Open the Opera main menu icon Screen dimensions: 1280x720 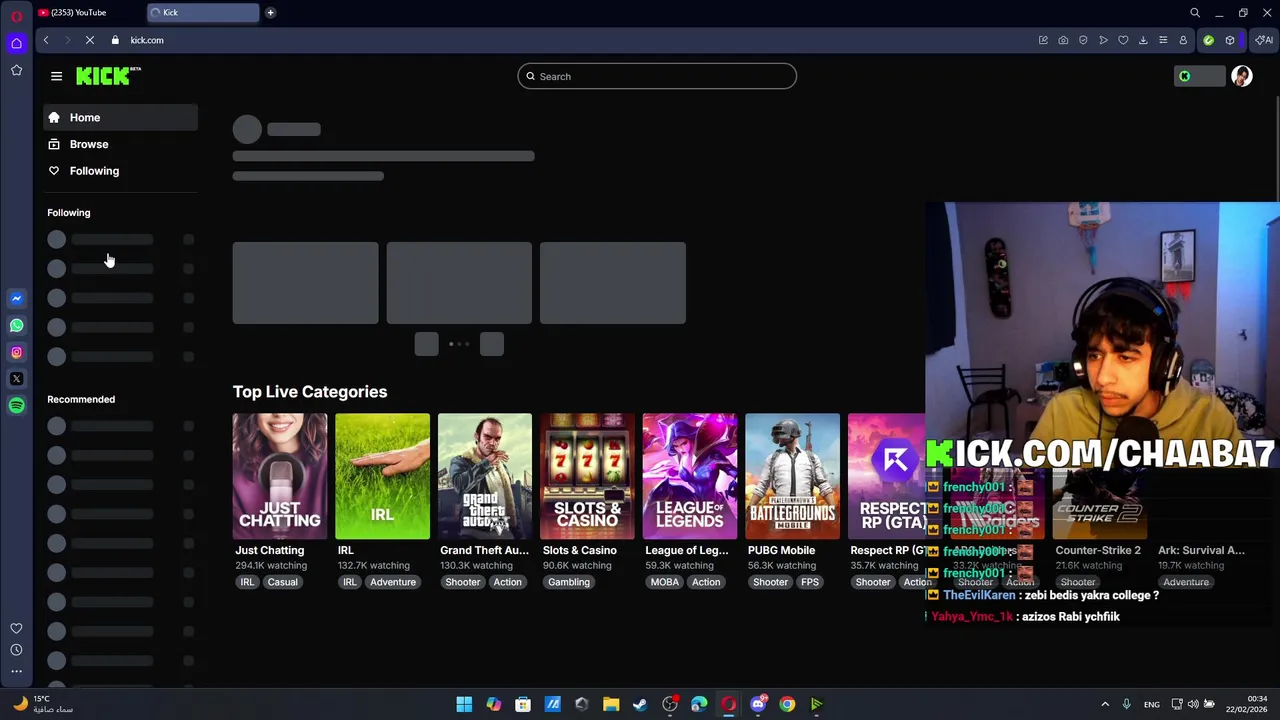pos(16,15)
